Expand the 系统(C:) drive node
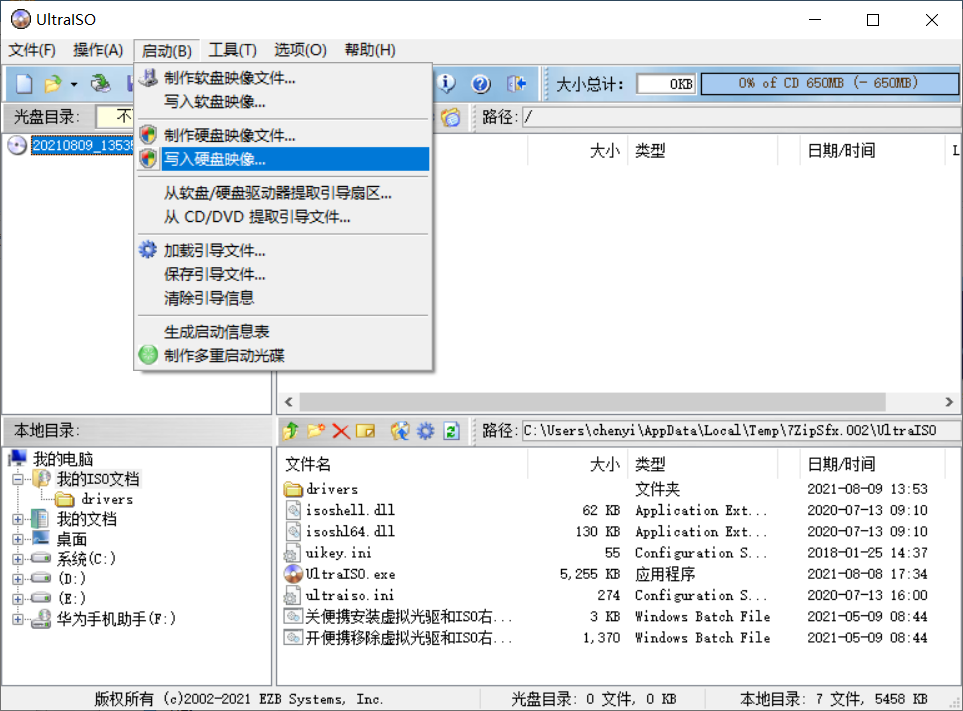 click(x=18, y=559)
